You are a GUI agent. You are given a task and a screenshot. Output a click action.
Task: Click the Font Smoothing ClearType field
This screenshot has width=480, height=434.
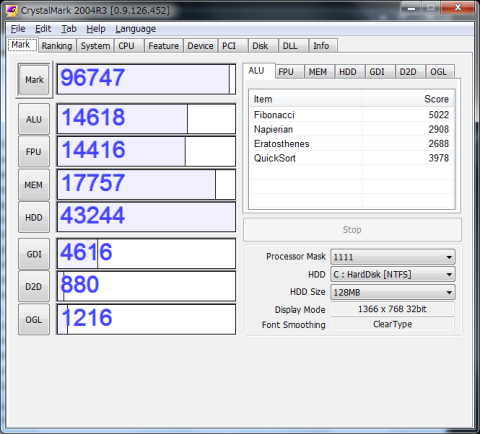392,324
